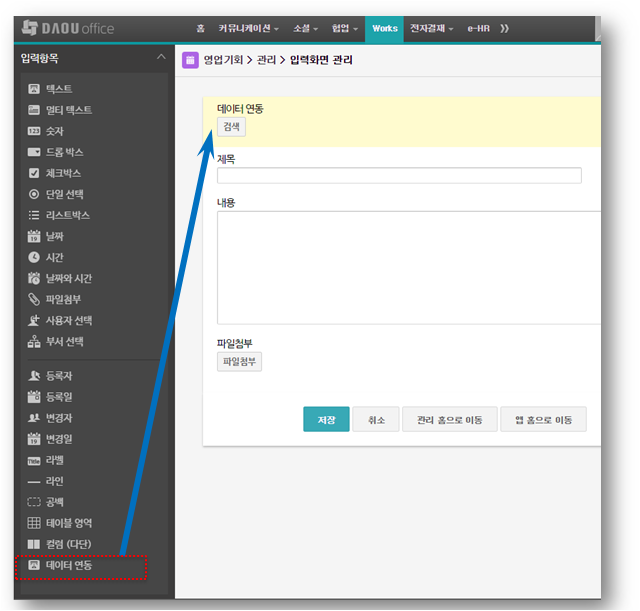The width and height of the screenshot is (640, 611).
Task: Click the 파일첨부 upload button
Action: click(x=239, y=362)
